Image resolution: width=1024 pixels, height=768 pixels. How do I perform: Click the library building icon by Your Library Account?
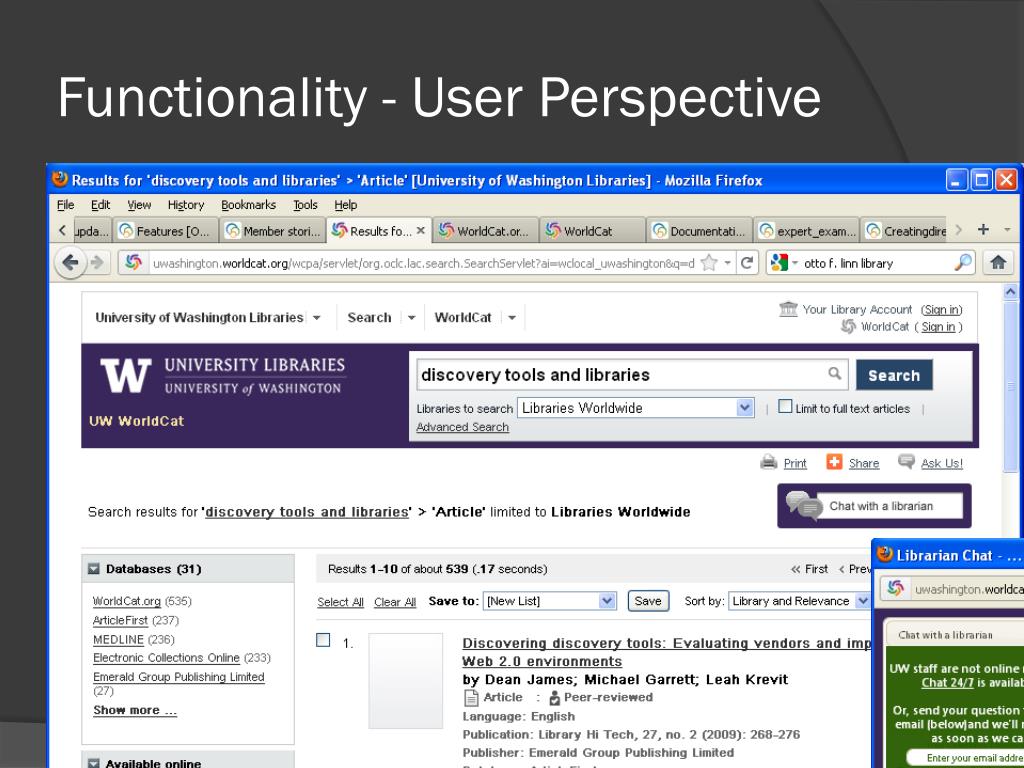pyautogui.click(x=789, y=308)
